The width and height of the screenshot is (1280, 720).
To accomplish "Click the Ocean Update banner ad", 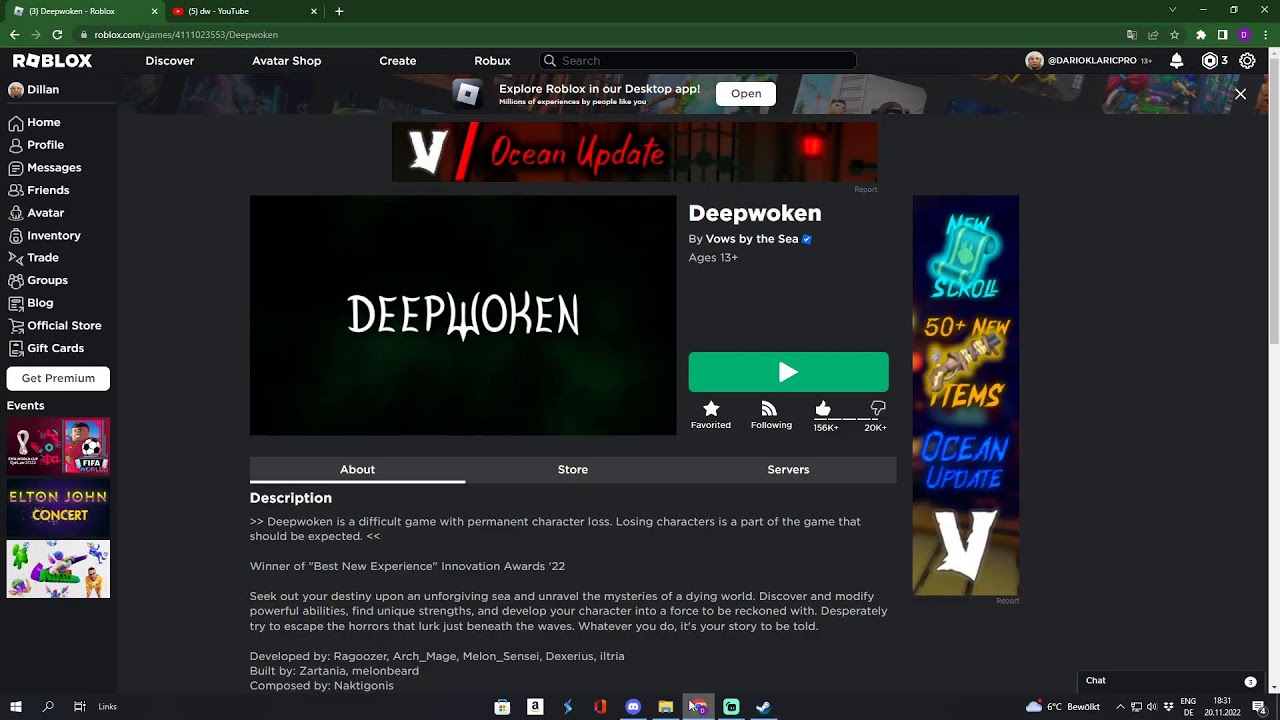I will (635, 152).
